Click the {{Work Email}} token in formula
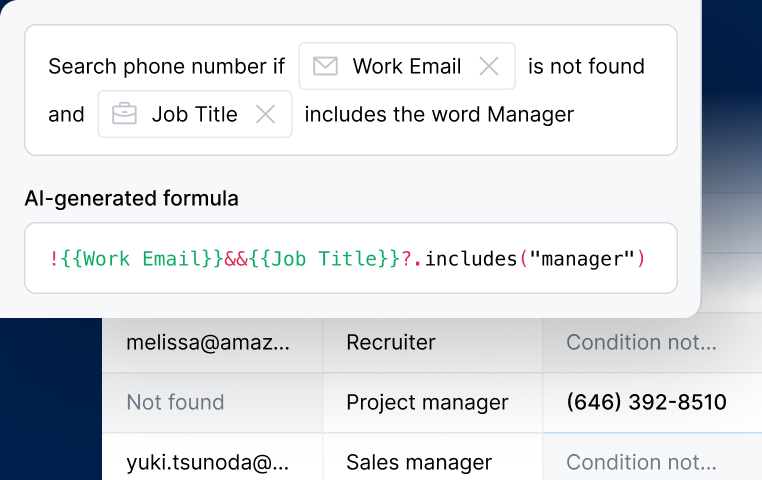762x480 pixels. [x=141, y=259]
